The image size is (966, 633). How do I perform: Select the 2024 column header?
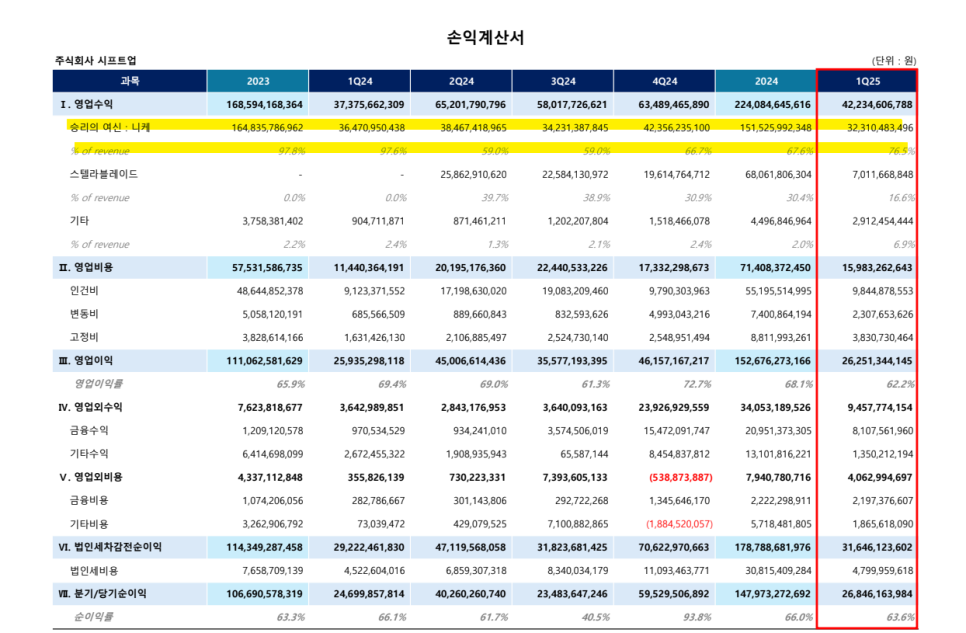pyautogui.click(x=766, y=81)
